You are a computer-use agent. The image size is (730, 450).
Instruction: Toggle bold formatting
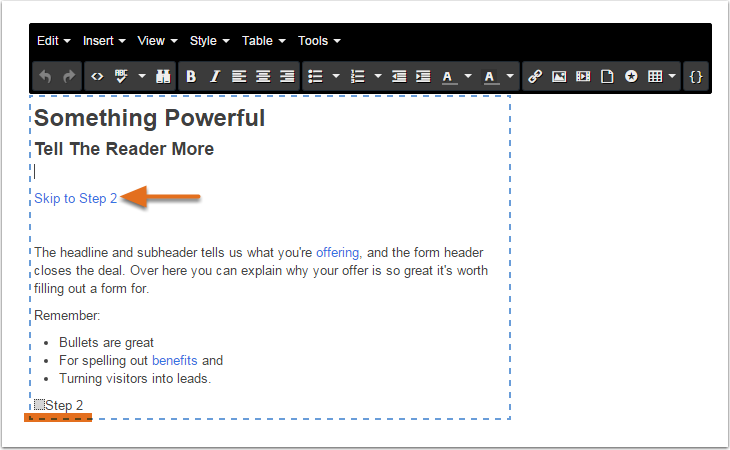pos(191,76)
